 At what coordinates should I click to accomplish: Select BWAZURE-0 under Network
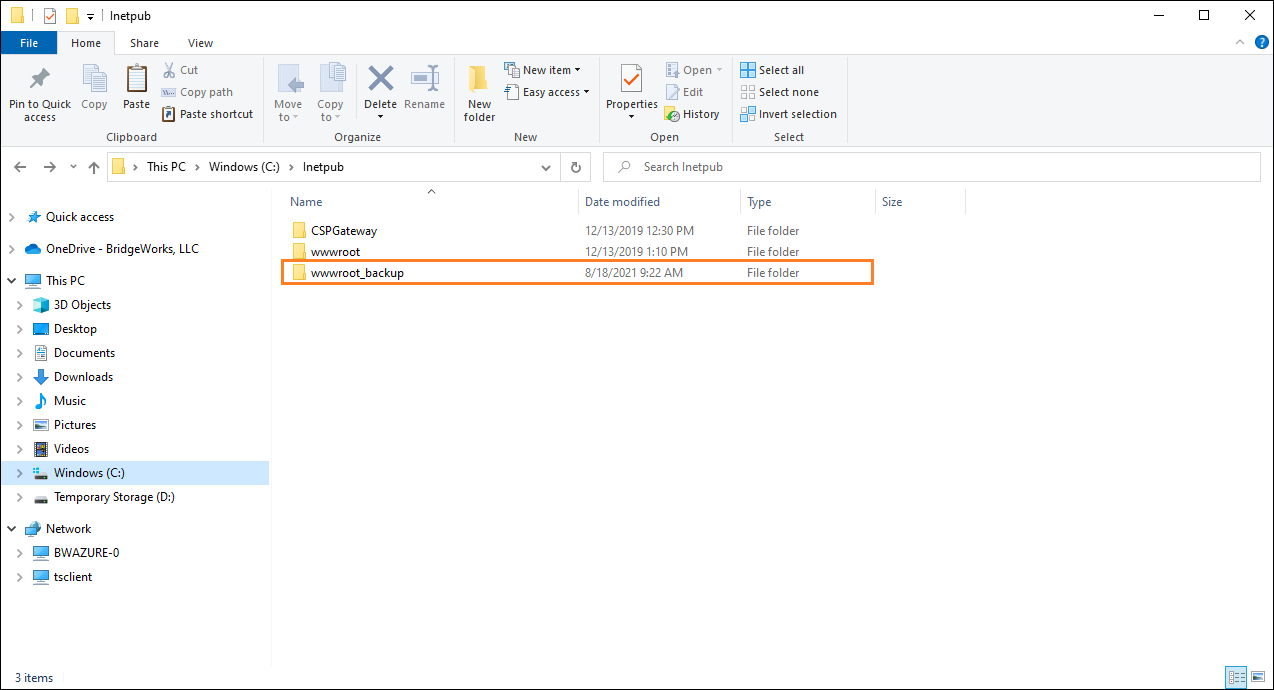[x=86, y=553]
